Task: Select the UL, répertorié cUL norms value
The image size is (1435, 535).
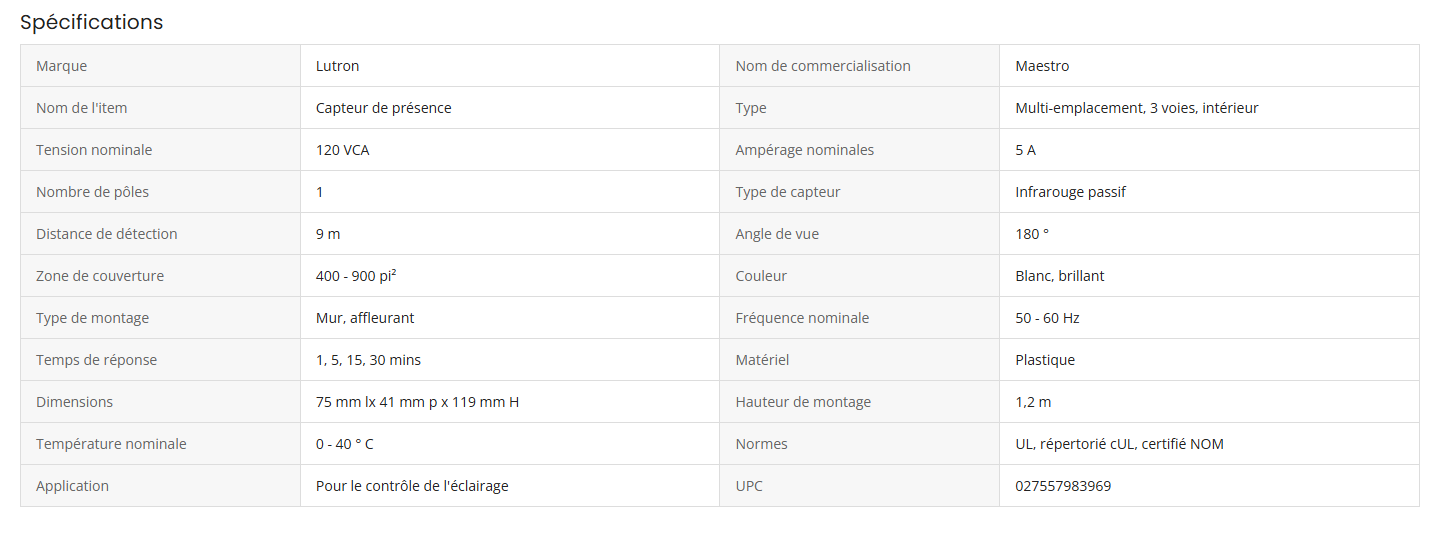Action: (x=1119, y=444)
